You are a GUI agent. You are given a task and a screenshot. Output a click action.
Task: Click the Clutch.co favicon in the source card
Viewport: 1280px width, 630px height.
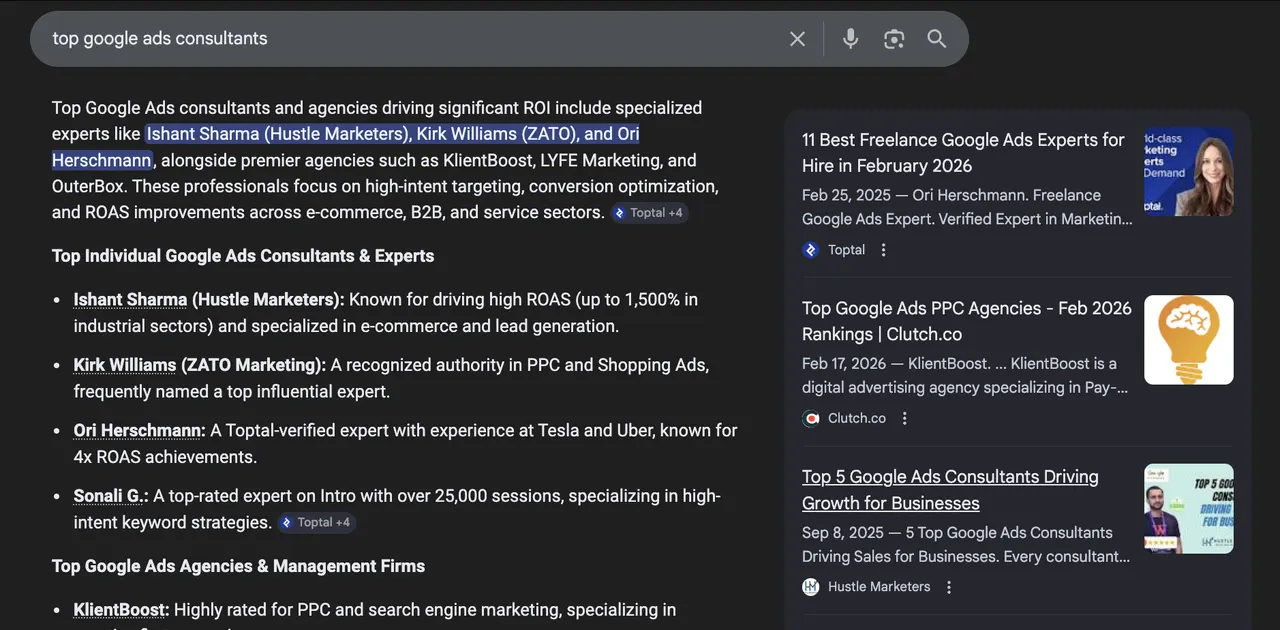pos(811,418)
